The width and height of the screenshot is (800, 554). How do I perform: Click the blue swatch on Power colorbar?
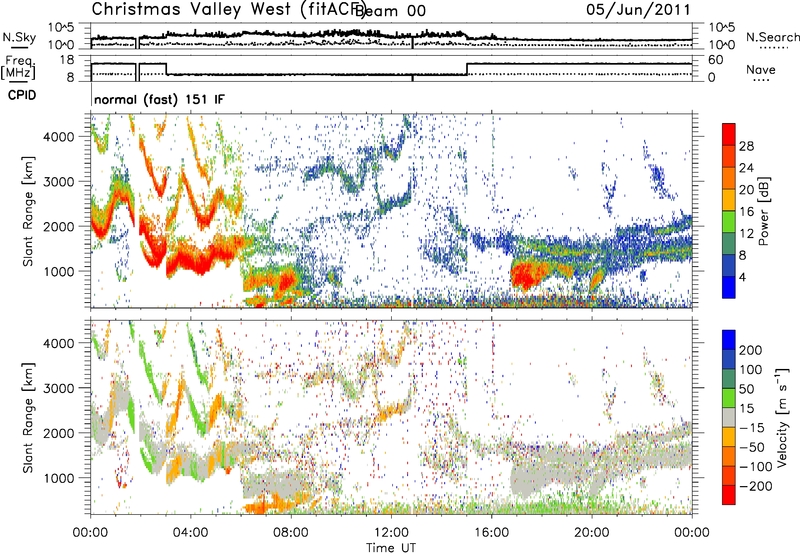coord(729,287)
